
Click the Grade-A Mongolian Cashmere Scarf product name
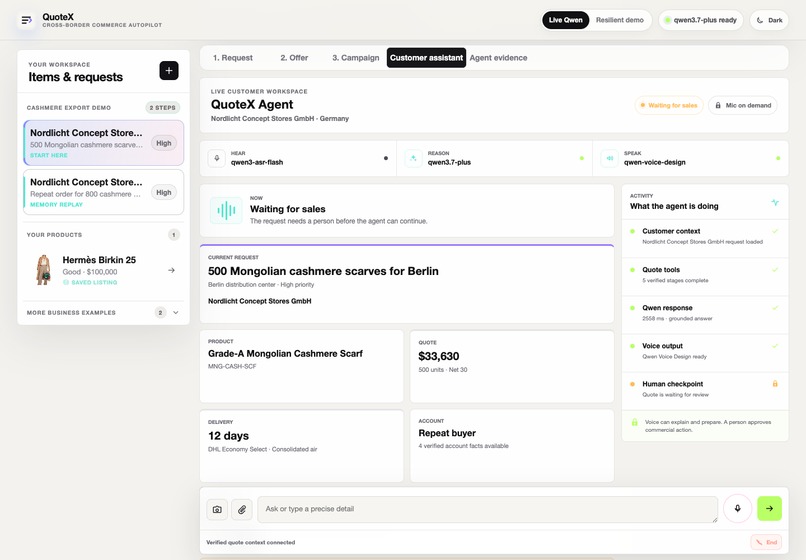pos(285,353)
